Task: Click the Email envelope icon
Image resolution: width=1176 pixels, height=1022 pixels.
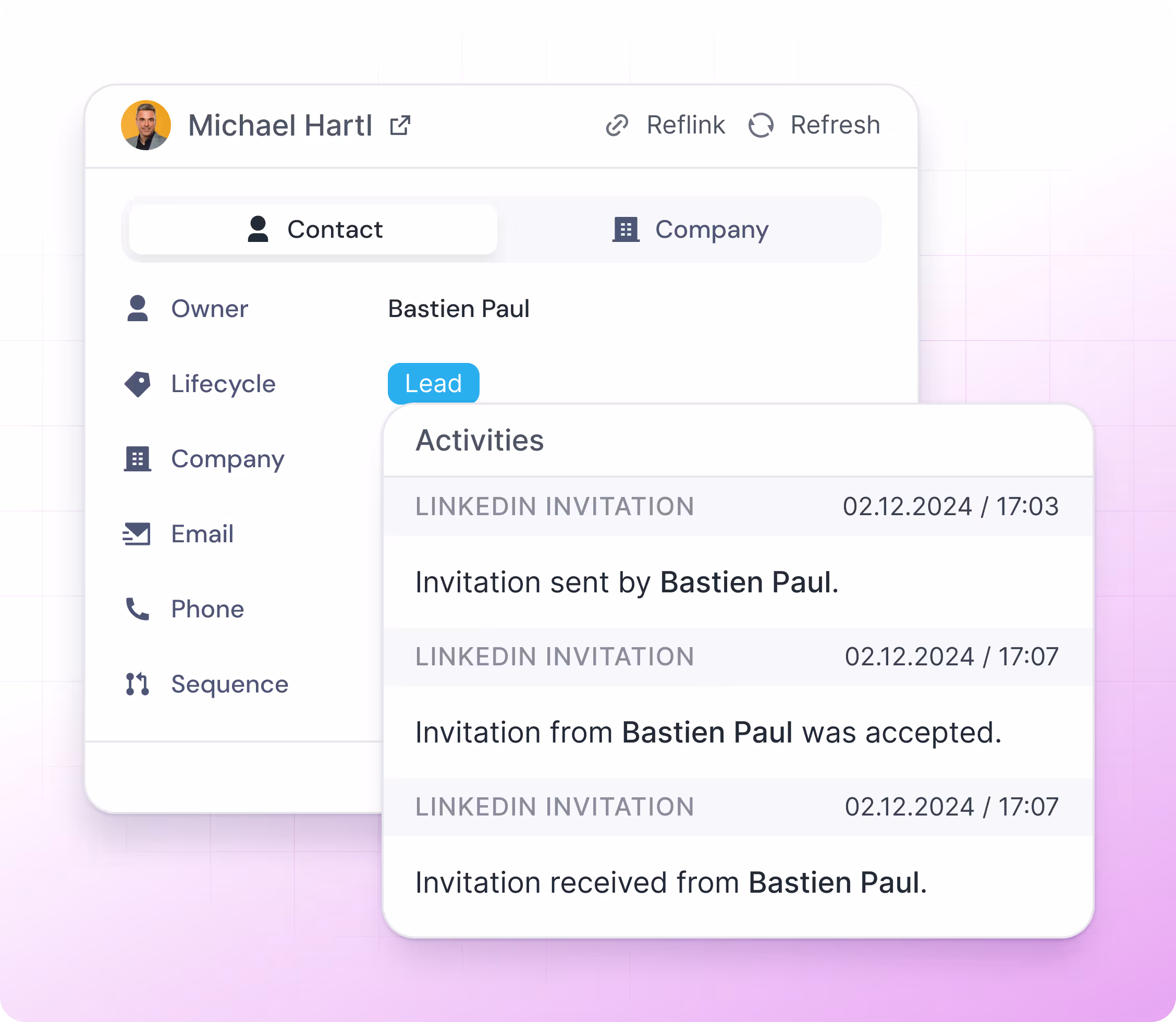Action: point(137,534)
